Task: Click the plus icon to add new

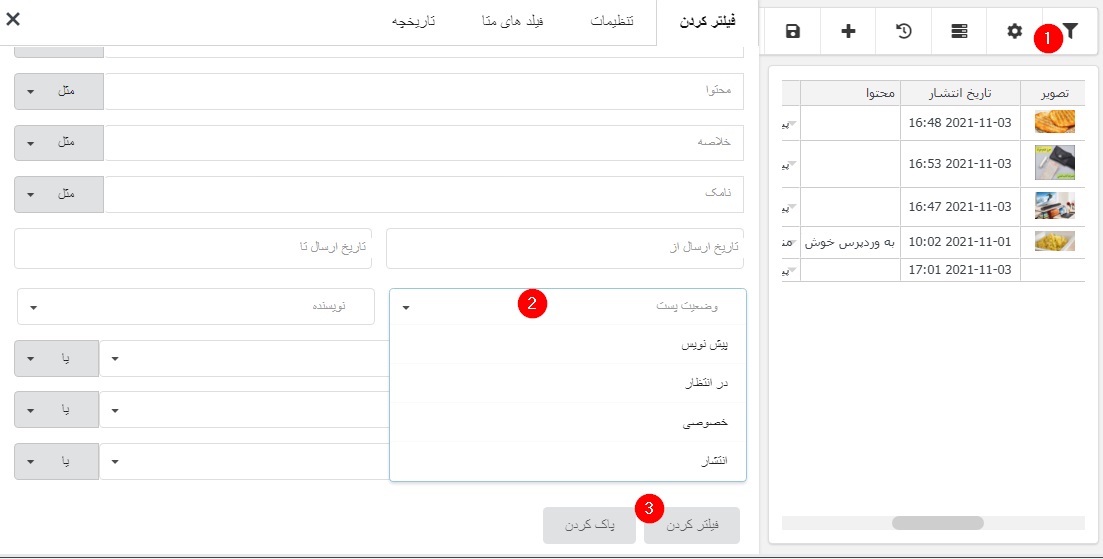Action: [x=848, y=32]
